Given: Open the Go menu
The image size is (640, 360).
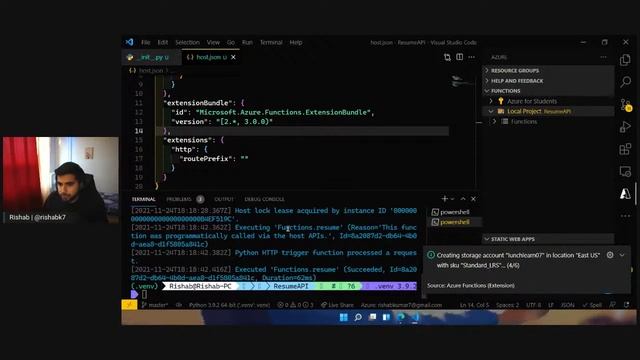Looking at the screenshot, I should (x=231, y=42).
